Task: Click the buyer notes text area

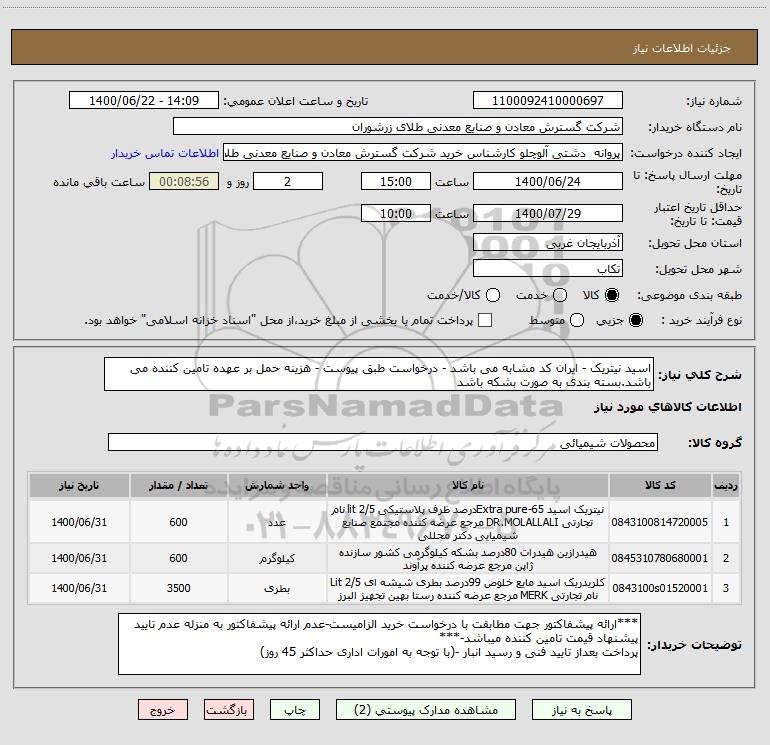Action: click(379, 644)
